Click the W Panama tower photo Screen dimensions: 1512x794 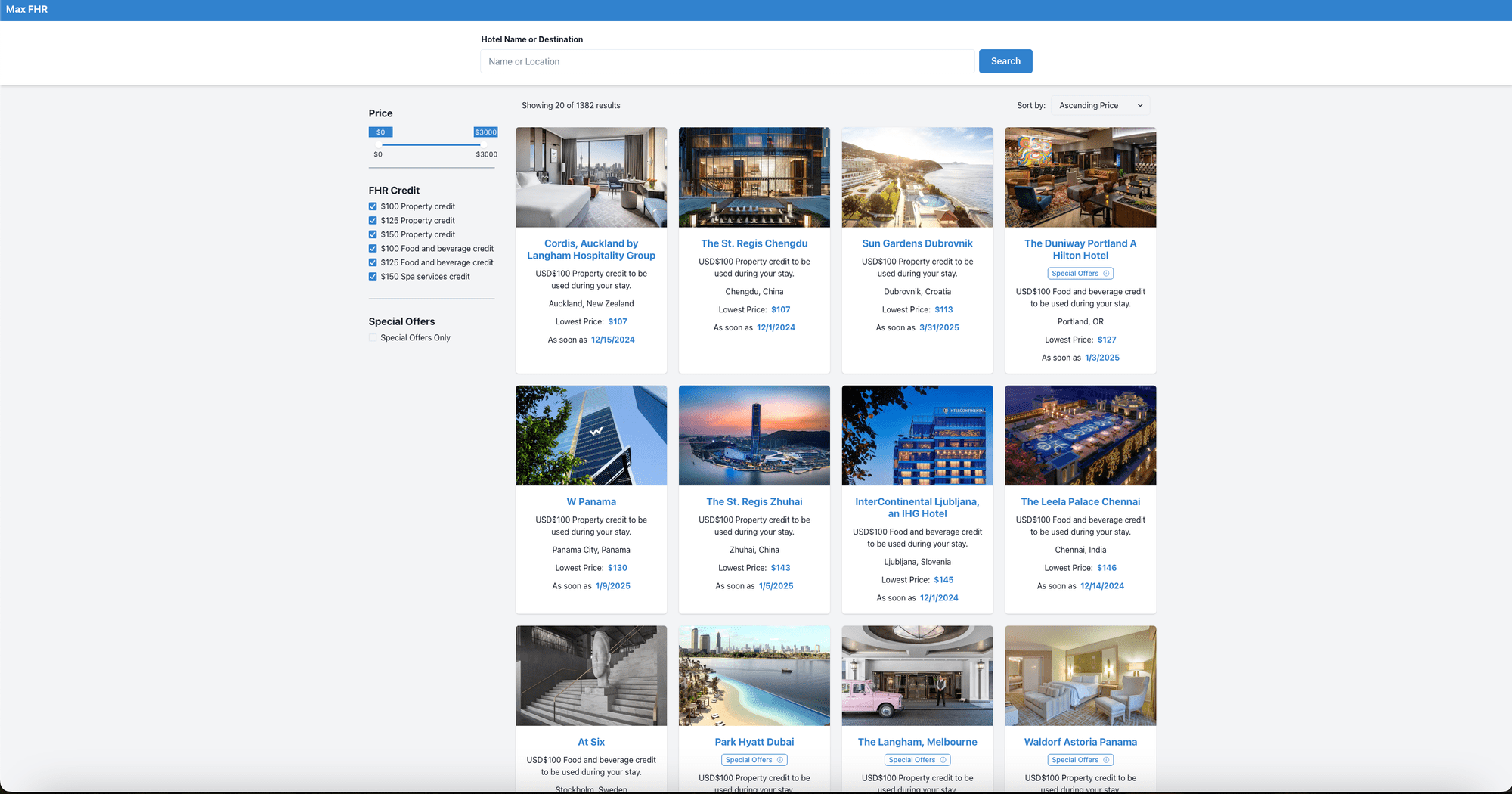click(591, 436)
